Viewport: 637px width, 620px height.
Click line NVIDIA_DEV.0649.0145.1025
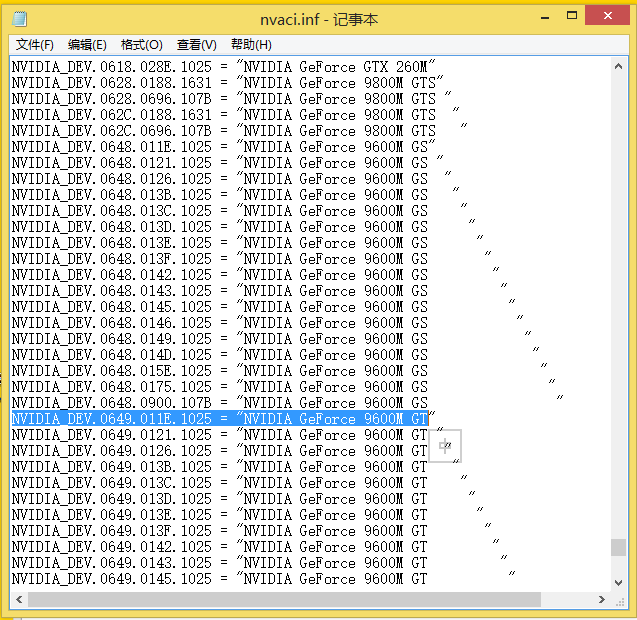(263, 579)
